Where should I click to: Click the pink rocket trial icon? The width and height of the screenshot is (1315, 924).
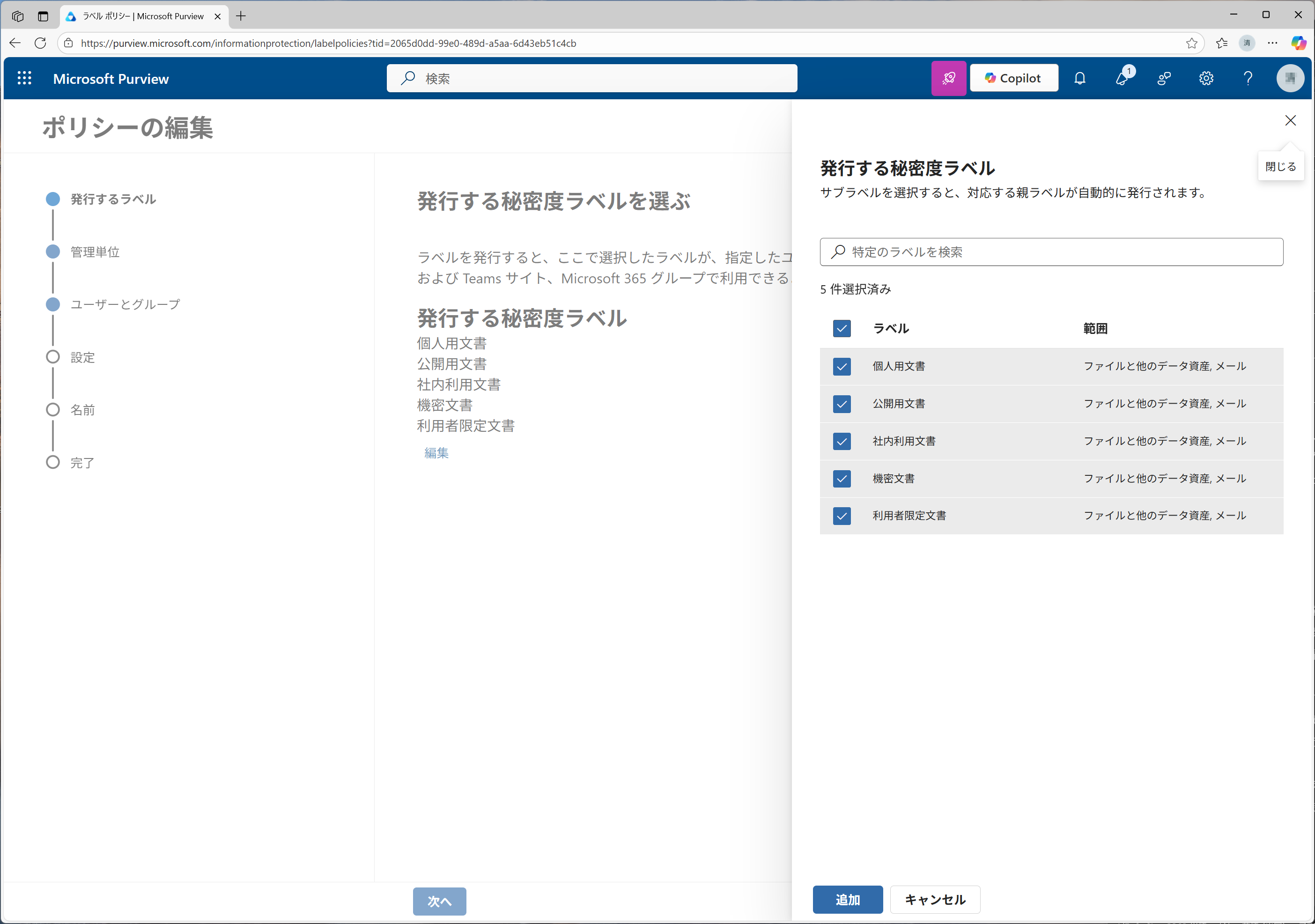pyautogui.click(x=948, y=79)
